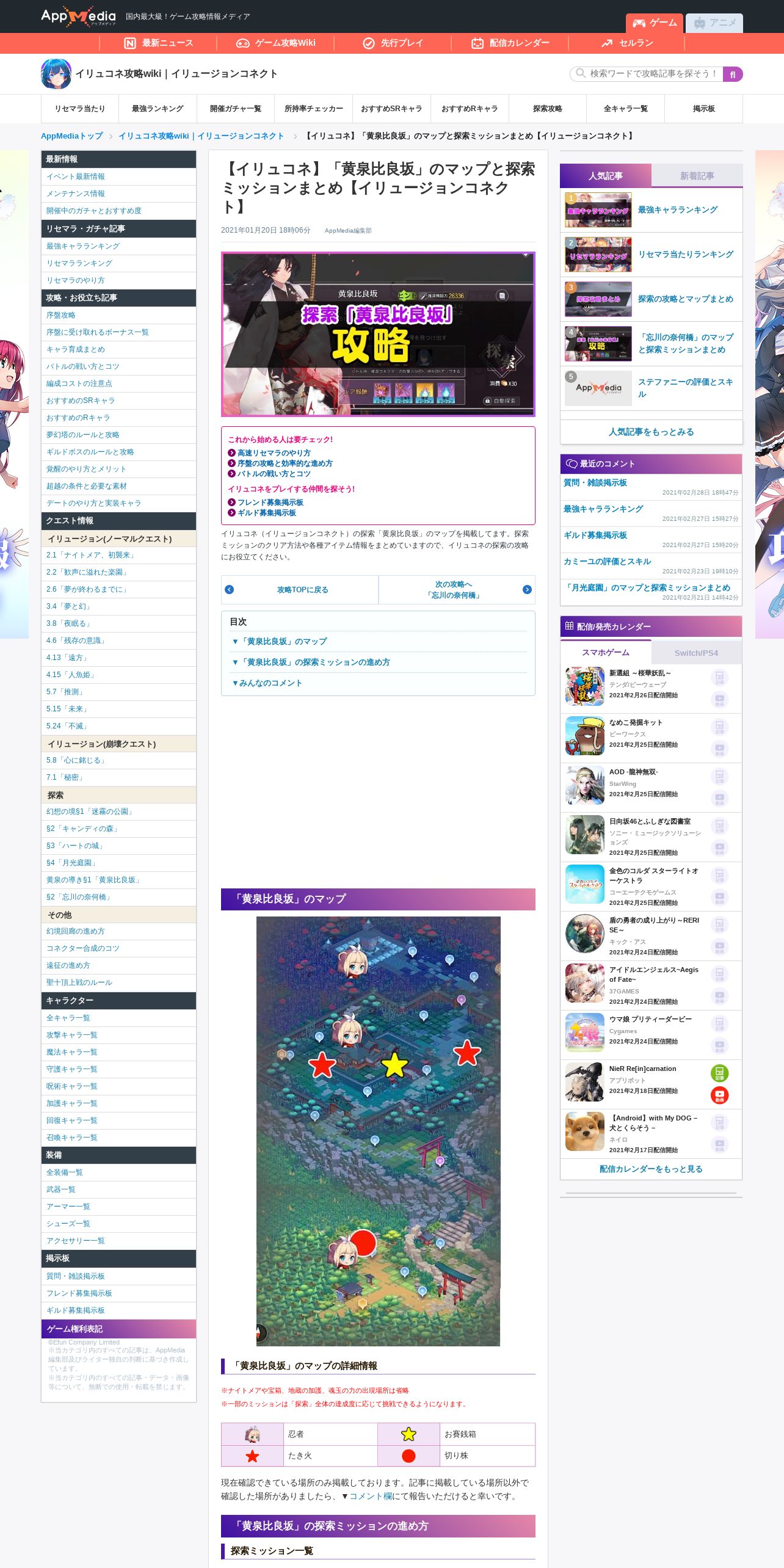
Task: Click 盾の勇者の成り上がり game icon
Action: pos(584,934)
